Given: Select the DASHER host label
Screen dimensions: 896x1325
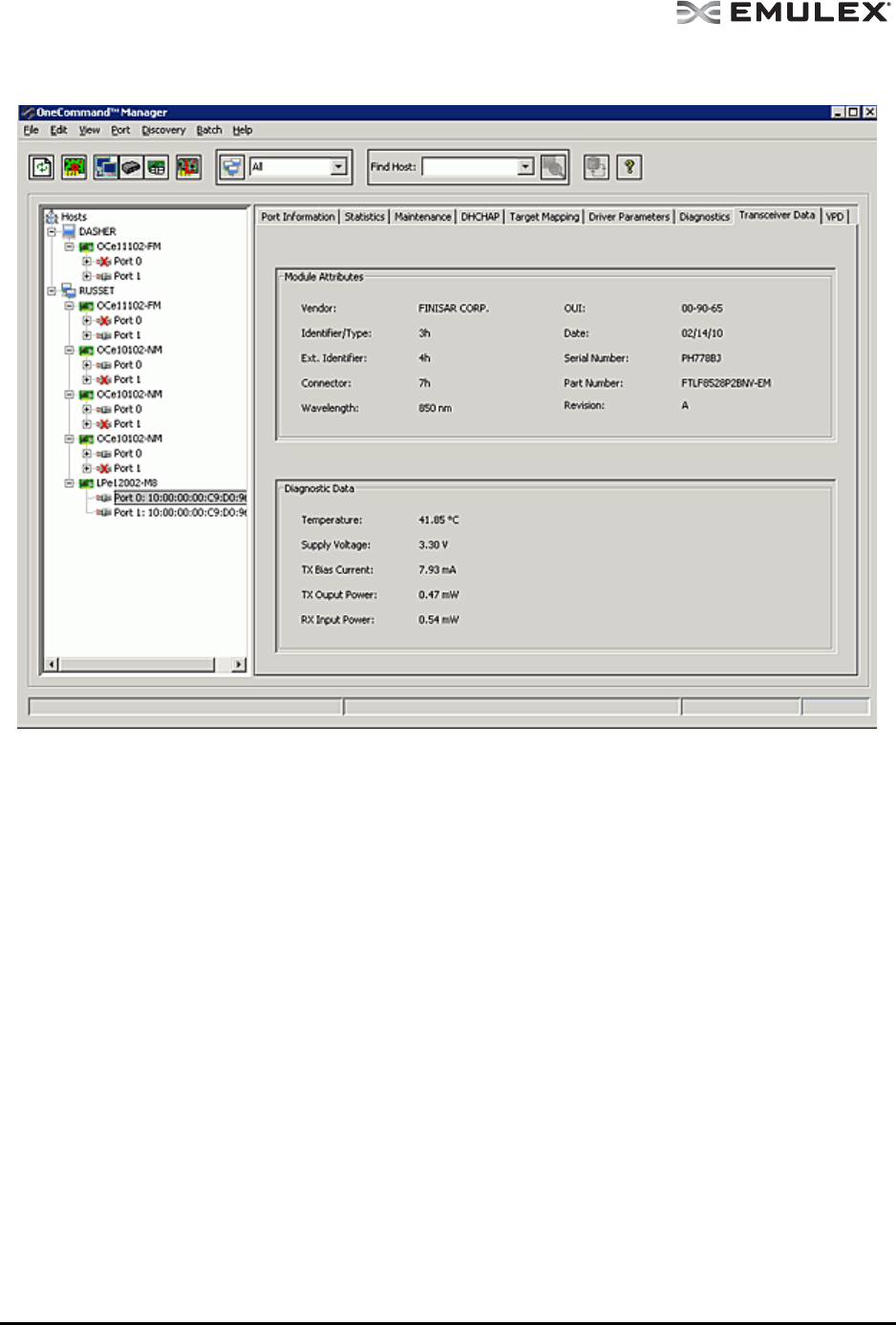Looking at the screenshot, I should (97, 231).
